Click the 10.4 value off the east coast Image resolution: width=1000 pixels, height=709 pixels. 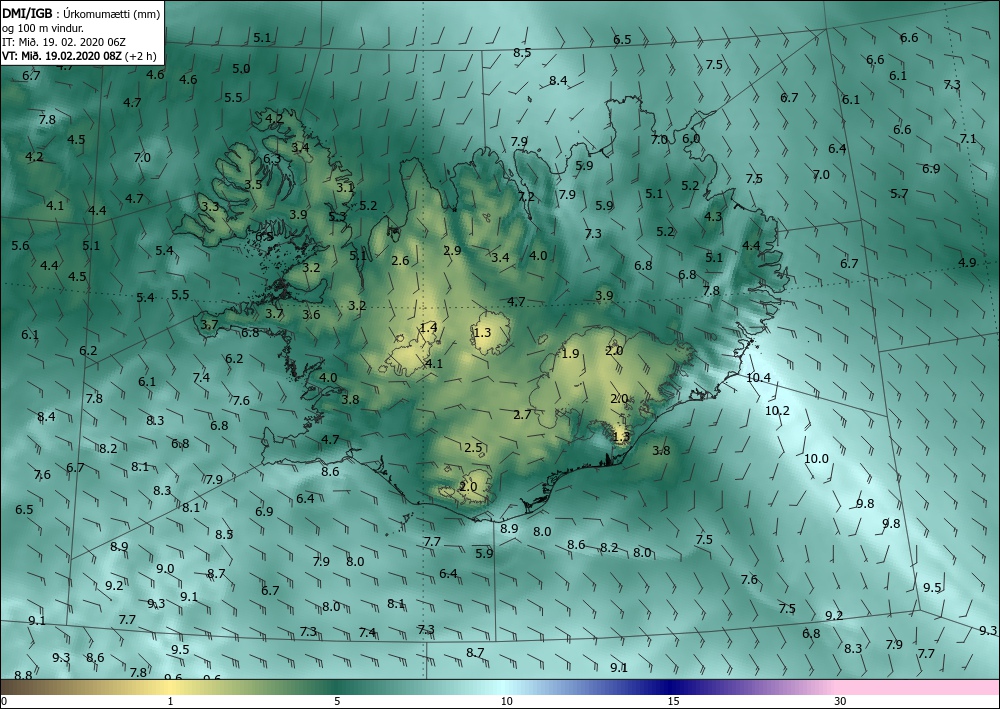(x=758, y=377)
